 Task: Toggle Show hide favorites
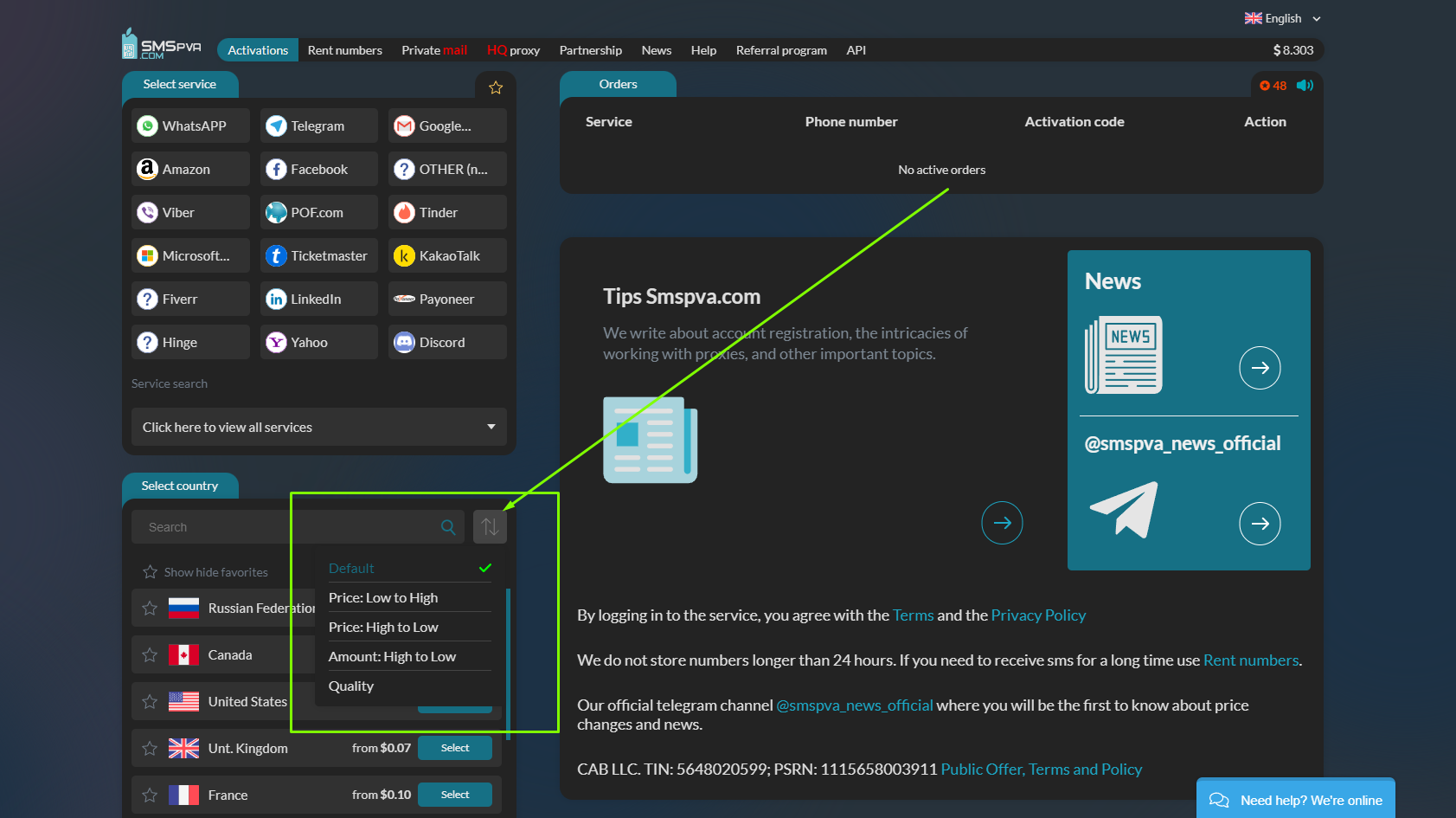(205, 572)
